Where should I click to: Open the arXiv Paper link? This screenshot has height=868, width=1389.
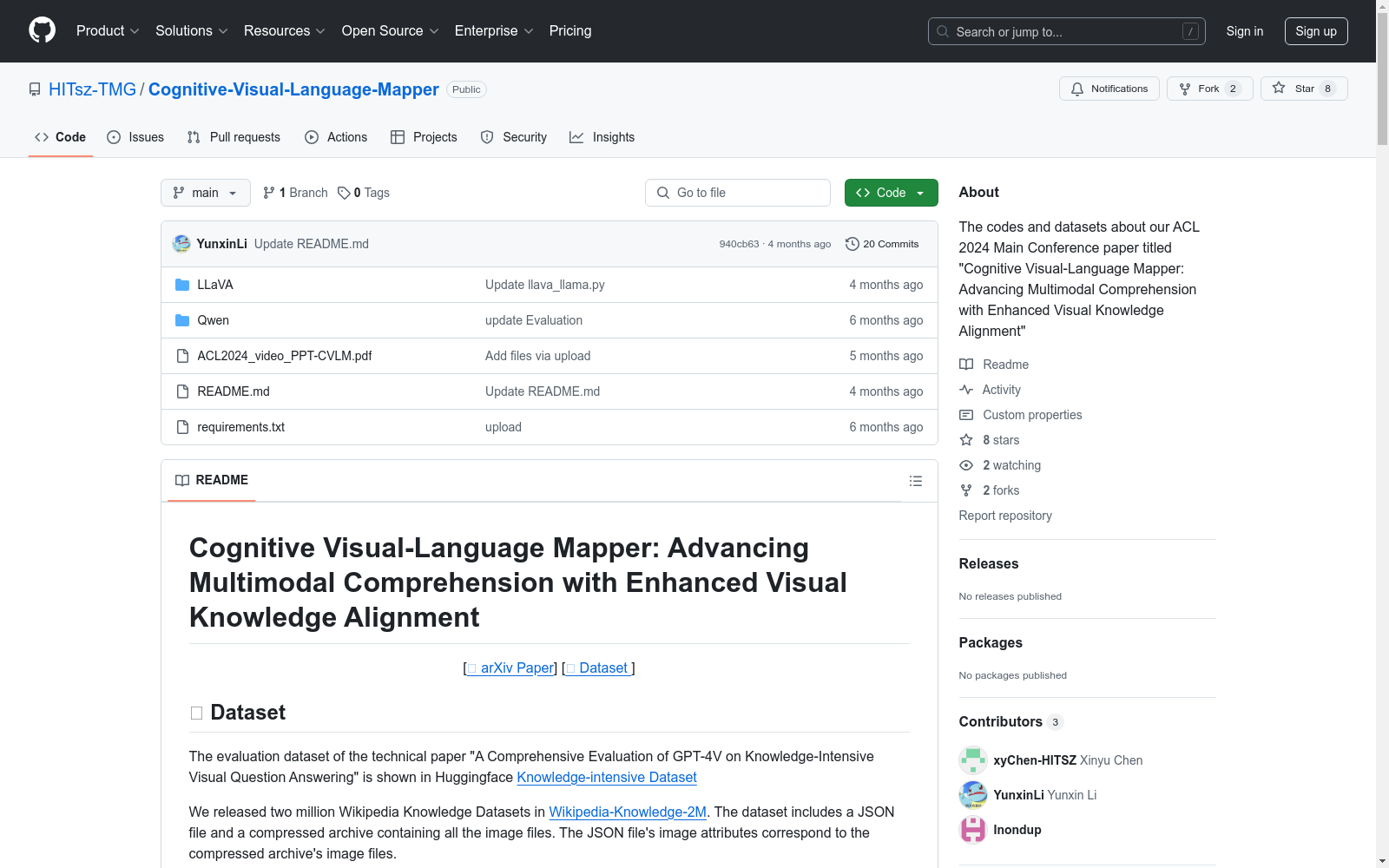pyautogui.click(x=510, y=667)
